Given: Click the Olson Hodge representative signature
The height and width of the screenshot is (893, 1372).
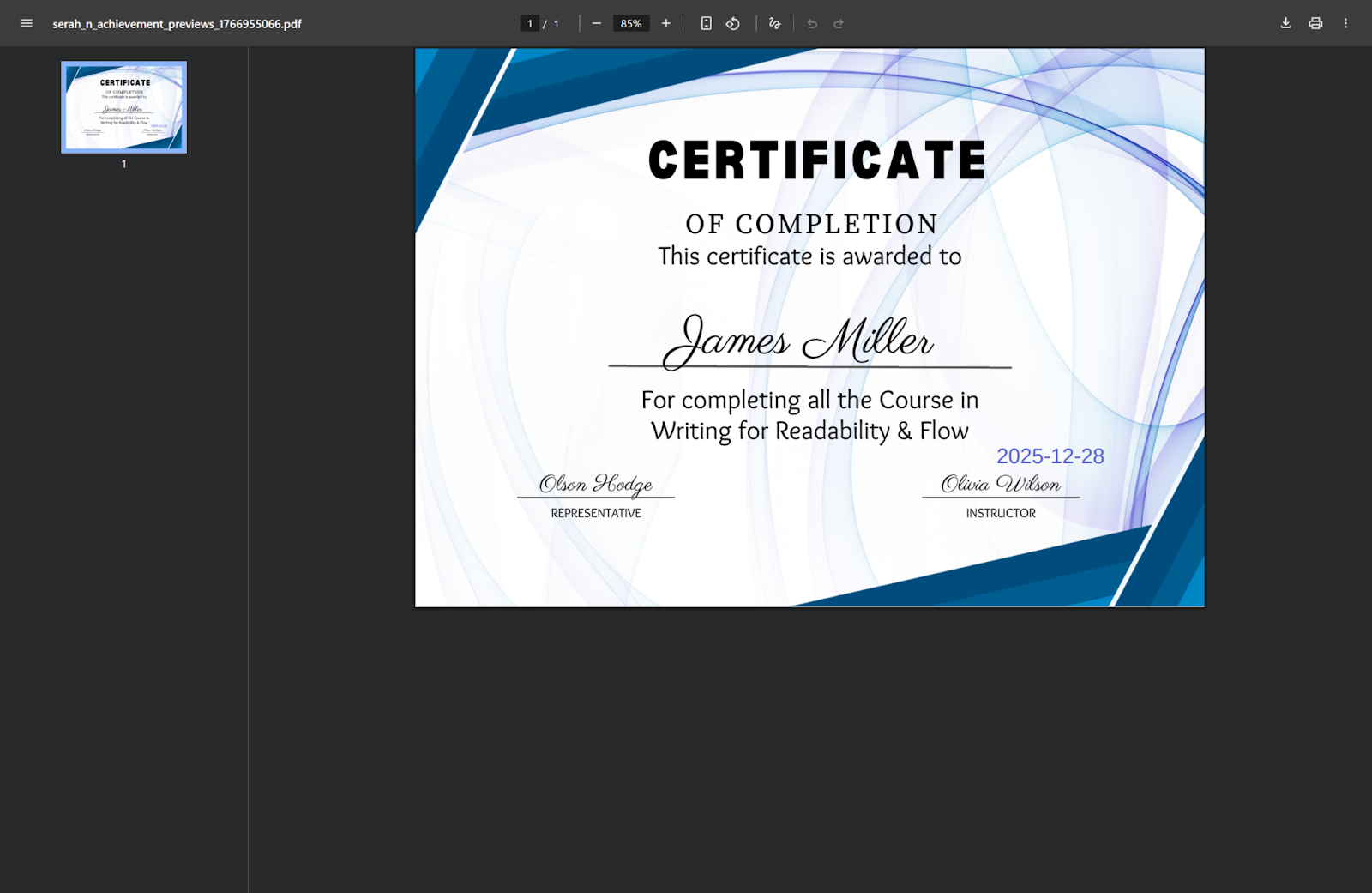Looking at the screenshot, I should 596,485.
